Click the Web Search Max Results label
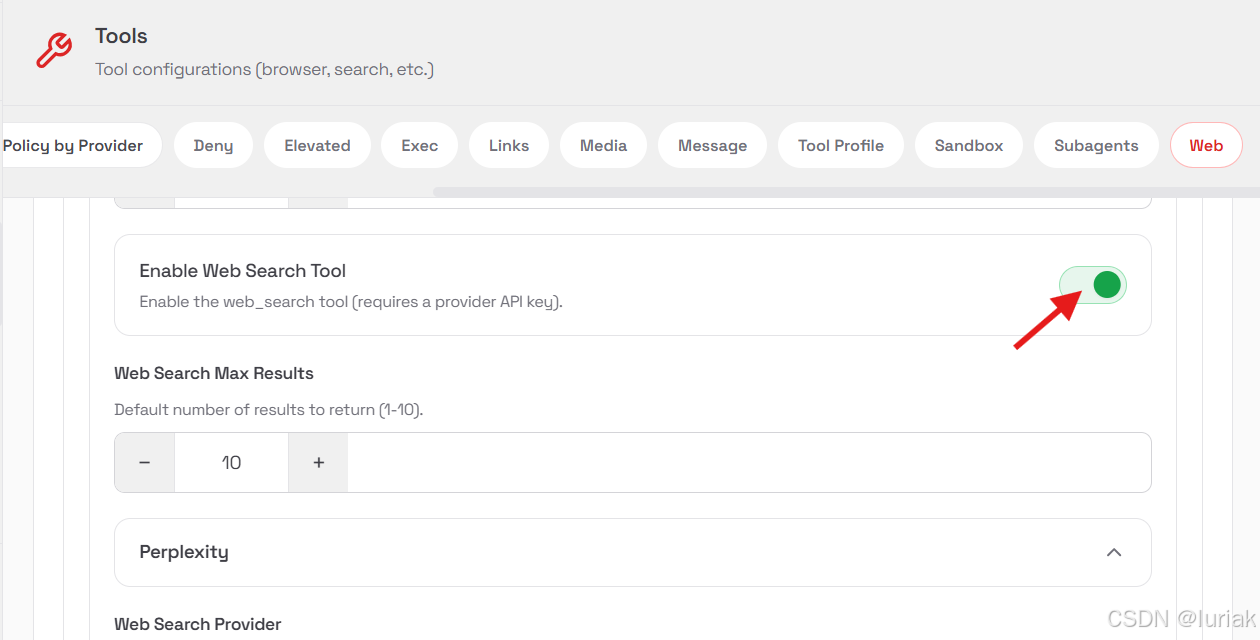The height and width of the screenshot is (640, 1260). pyautogui.click(x=214, y=373)
